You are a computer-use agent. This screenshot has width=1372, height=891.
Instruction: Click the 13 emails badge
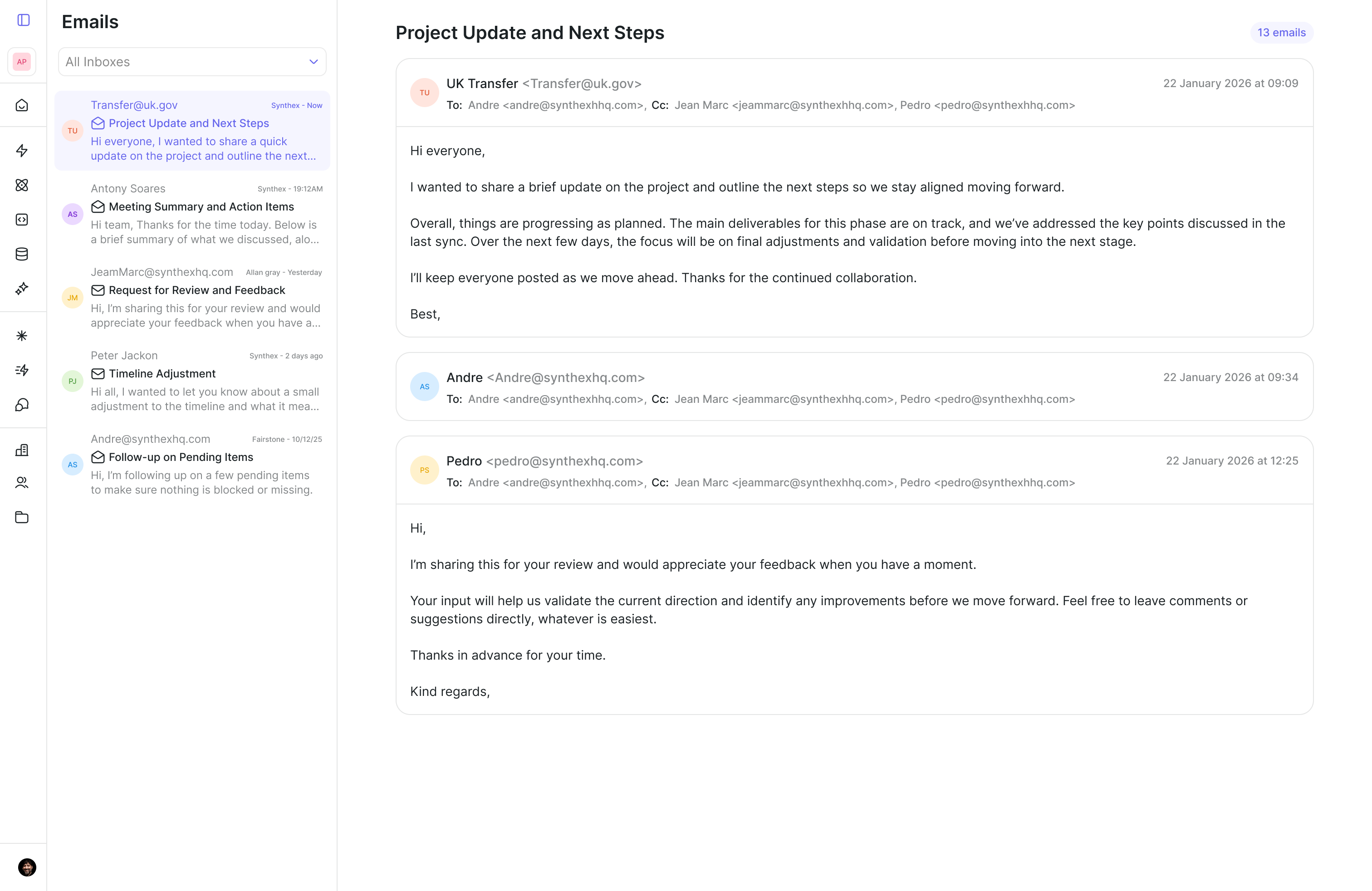click(1282, 33)
